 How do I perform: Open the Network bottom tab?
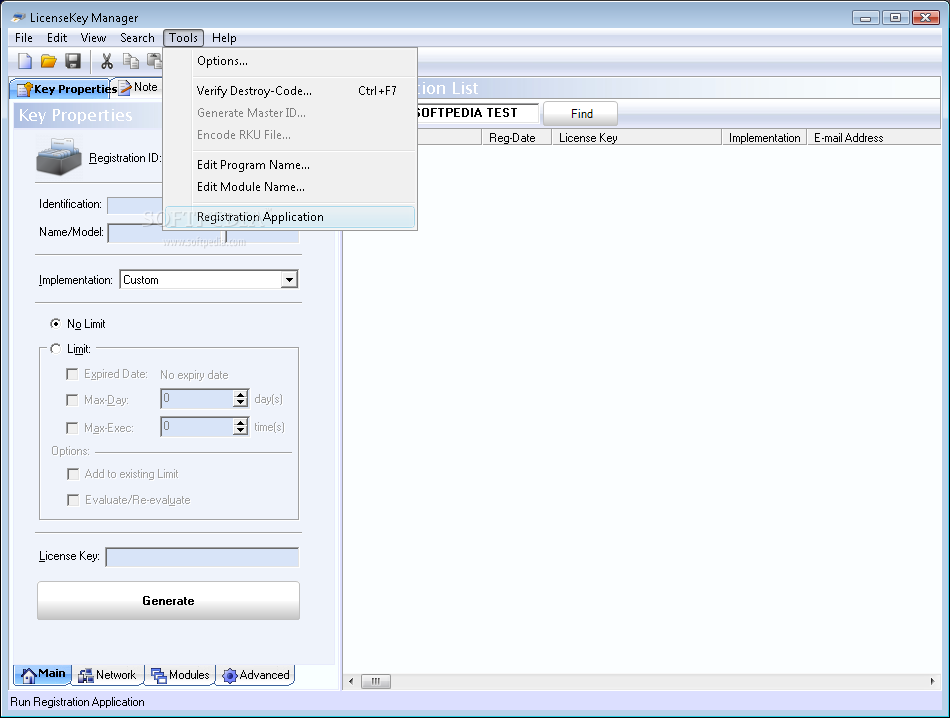tap(107, 674)
